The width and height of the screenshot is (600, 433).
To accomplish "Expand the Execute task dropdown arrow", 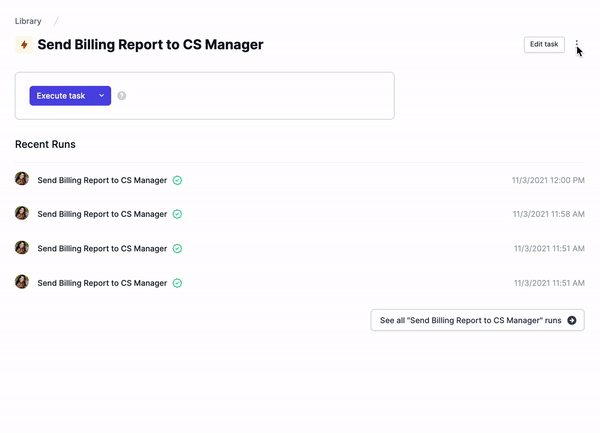I will 101,96.
